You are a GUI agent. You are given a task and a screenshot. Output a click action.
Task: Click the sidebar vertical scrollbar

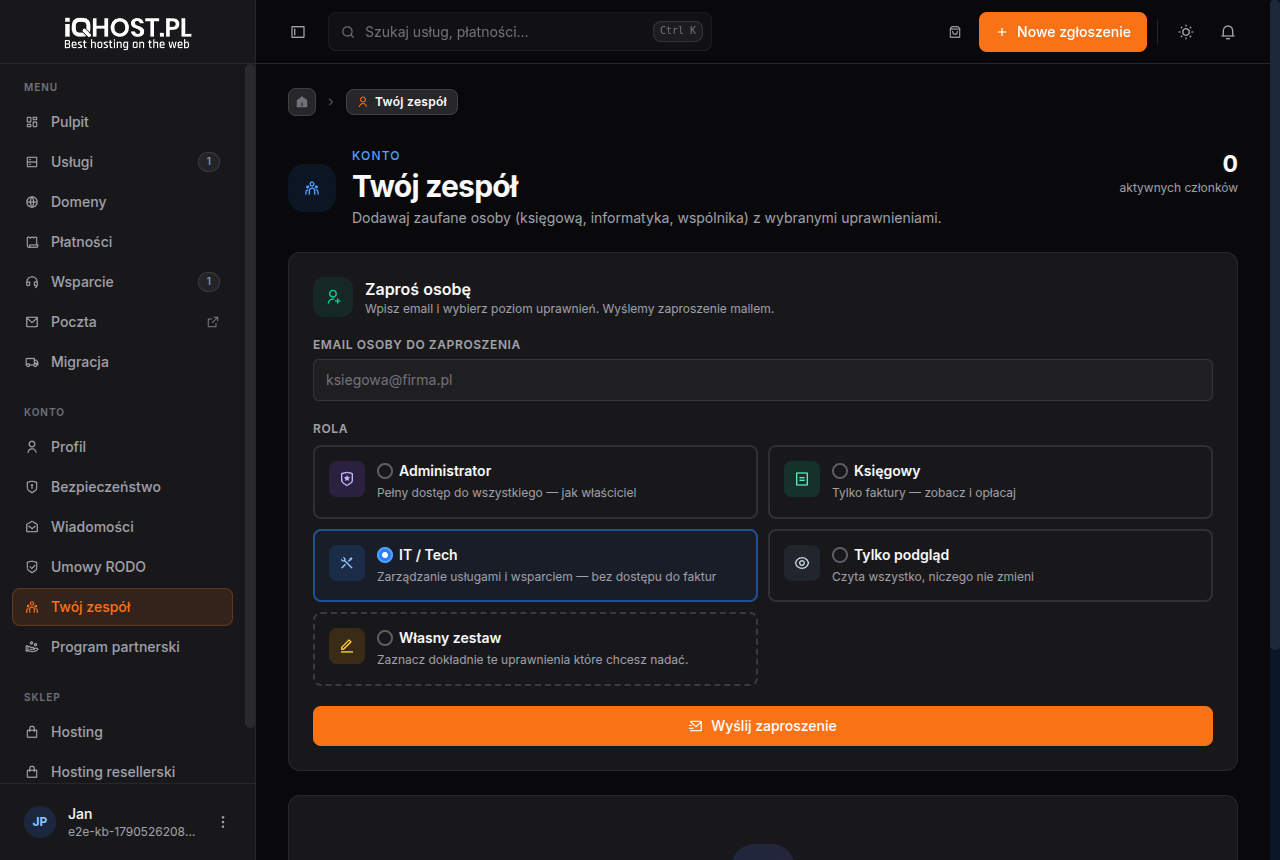point(250,395)
